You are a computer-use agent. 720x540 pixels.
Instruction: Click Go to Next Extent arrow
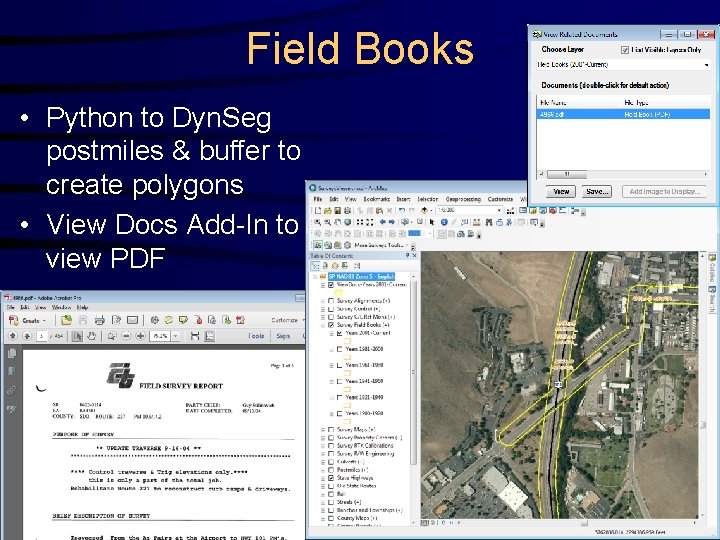coord(392,222)
